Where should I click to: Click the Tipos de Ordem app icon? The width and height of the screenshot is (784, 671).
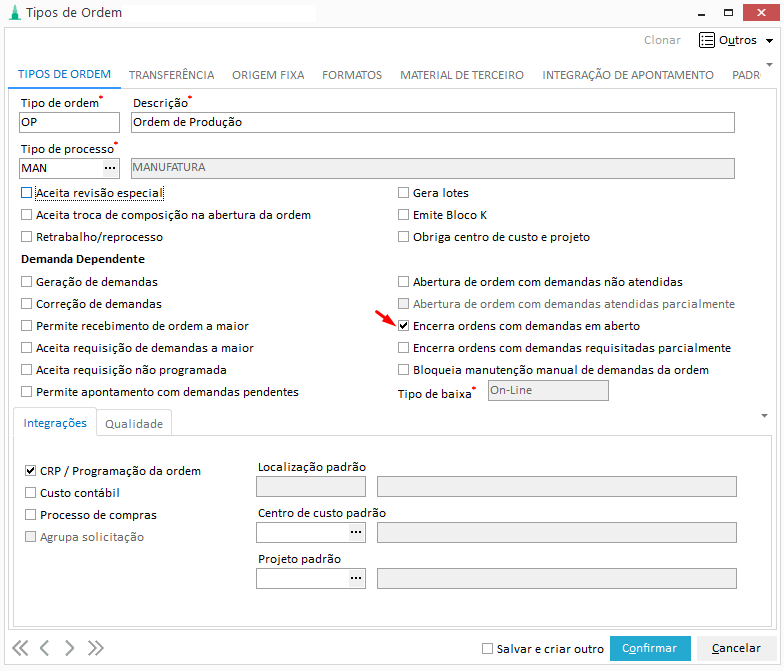coord(15,12)
